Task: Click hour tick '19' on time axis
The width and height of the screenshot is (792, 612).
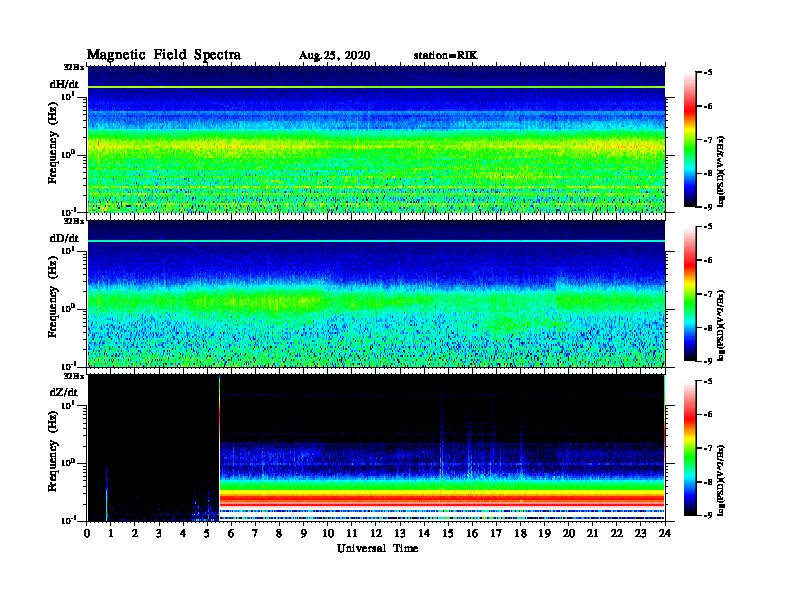Action: [x=544, y=533]
